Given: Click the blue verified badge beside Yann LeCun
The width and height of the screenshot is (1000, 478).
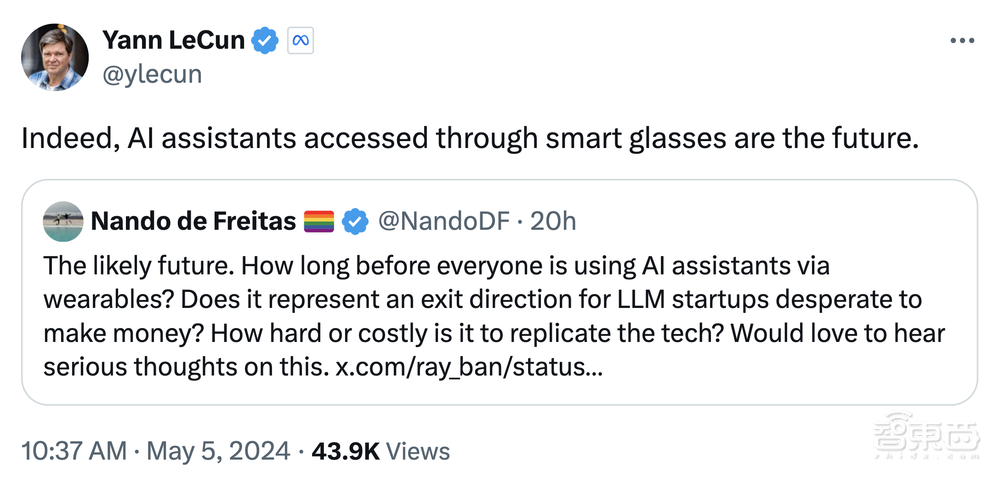Looking at the screenshot, I should [263, 41].
